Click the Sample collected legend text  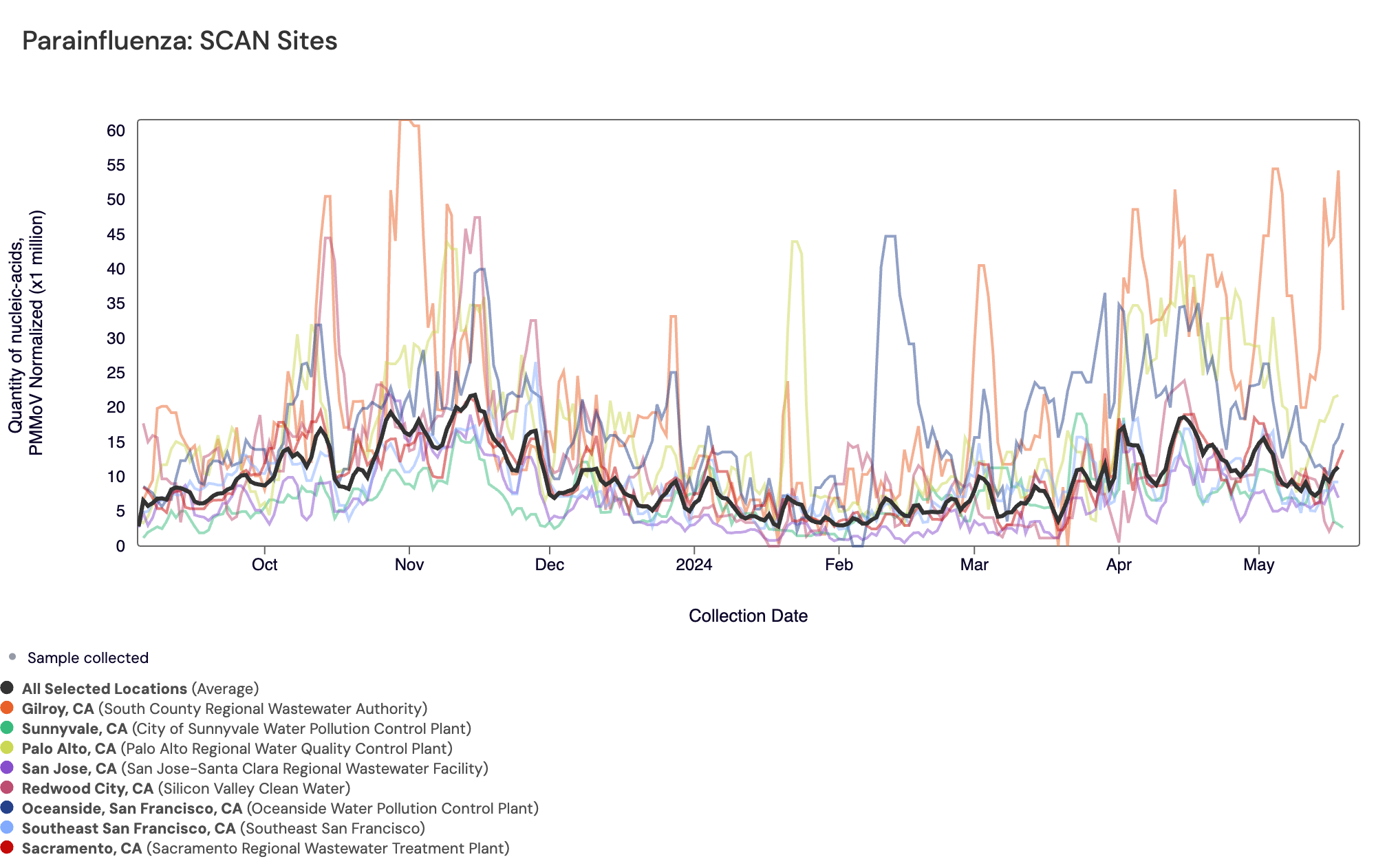87,658
